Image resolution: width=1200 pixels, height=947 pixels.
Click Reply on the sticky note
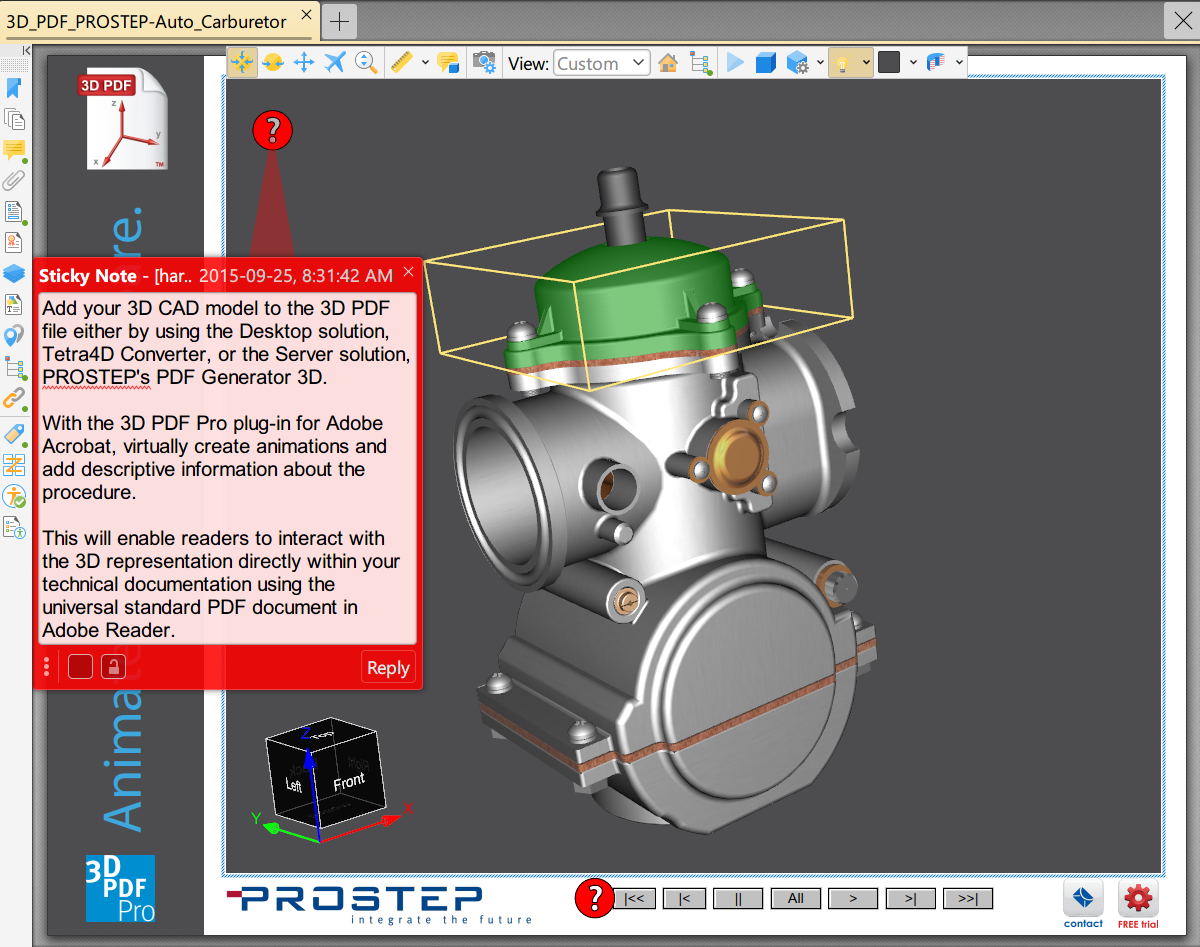click(388, 667)
